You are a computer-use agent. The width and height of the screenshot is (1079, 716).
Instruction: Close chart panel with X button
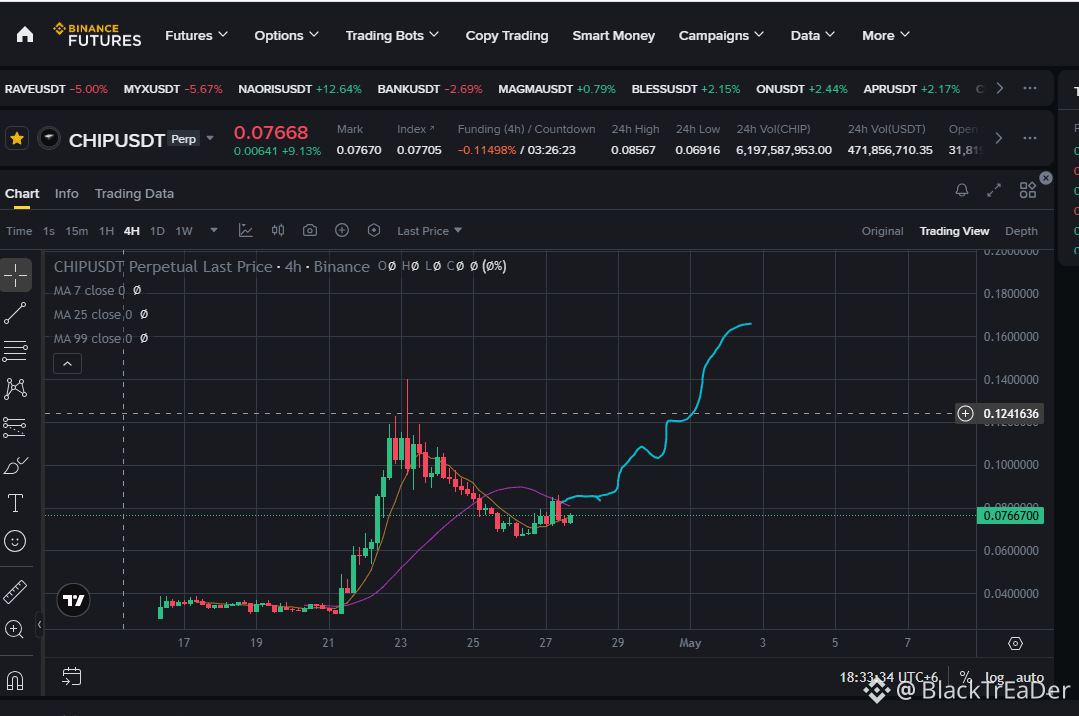(x=1046, y=178)
